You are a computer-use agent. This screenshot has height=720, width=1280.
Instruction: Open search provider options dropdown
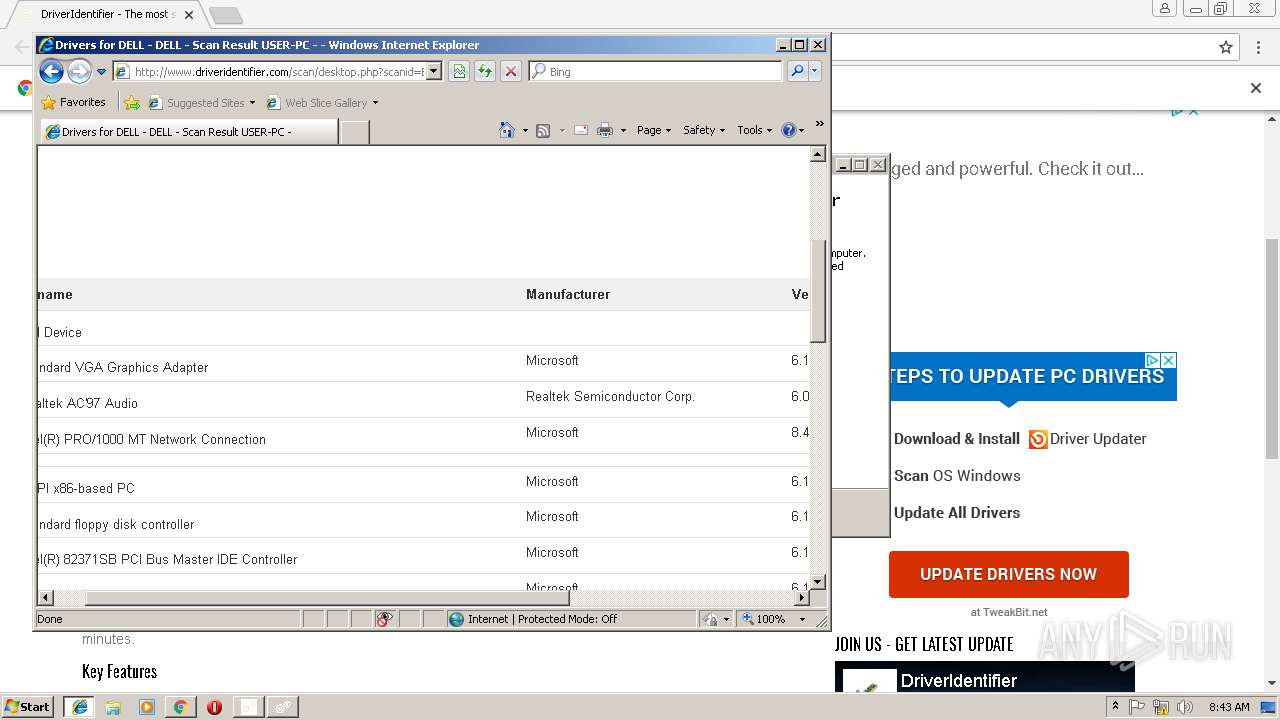click(x=815, y=71)
